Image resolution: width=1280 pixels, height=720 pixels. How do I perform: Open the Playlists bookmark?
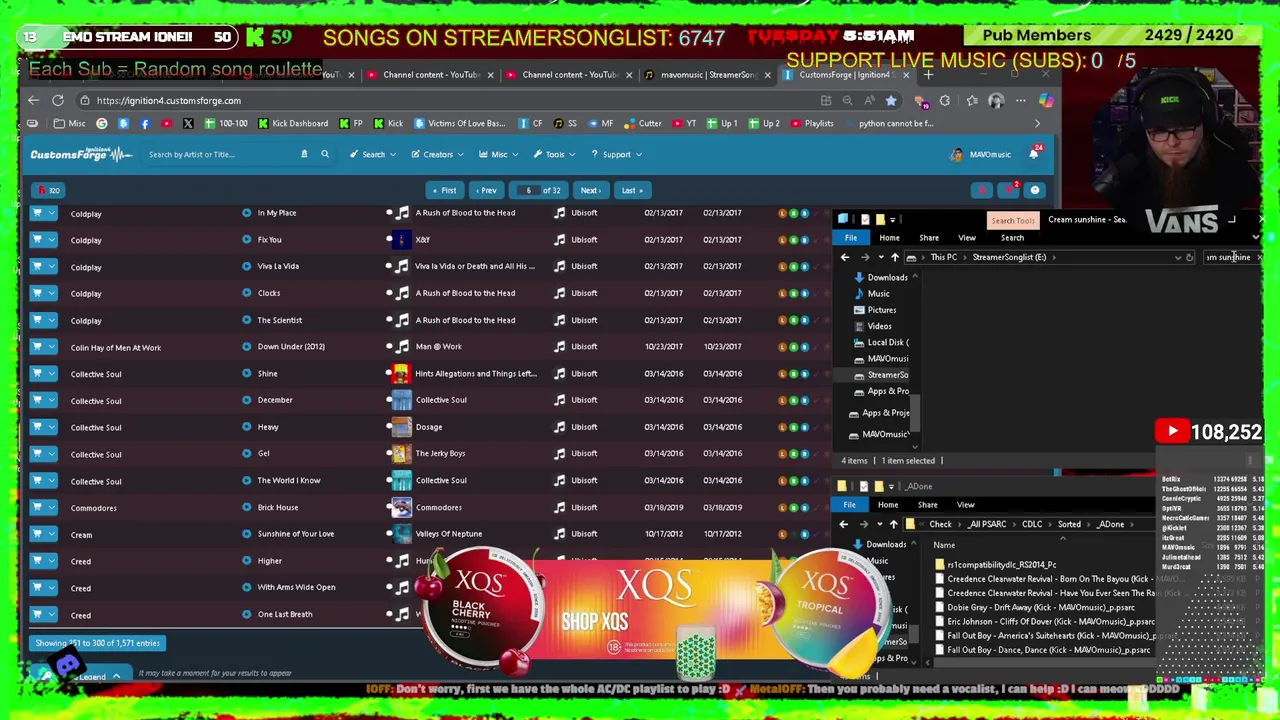click(812, 123)
